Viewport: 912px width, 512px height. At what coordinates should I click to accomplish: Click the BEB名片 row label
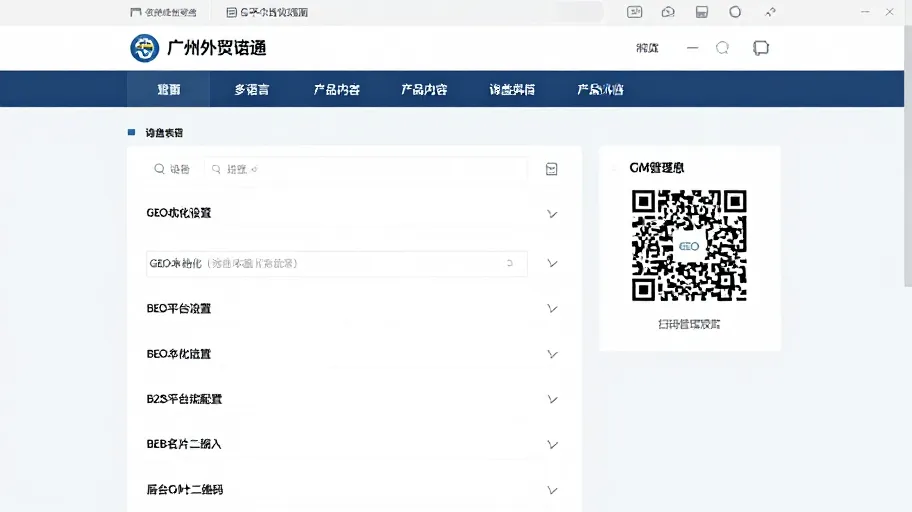(184, 444)
